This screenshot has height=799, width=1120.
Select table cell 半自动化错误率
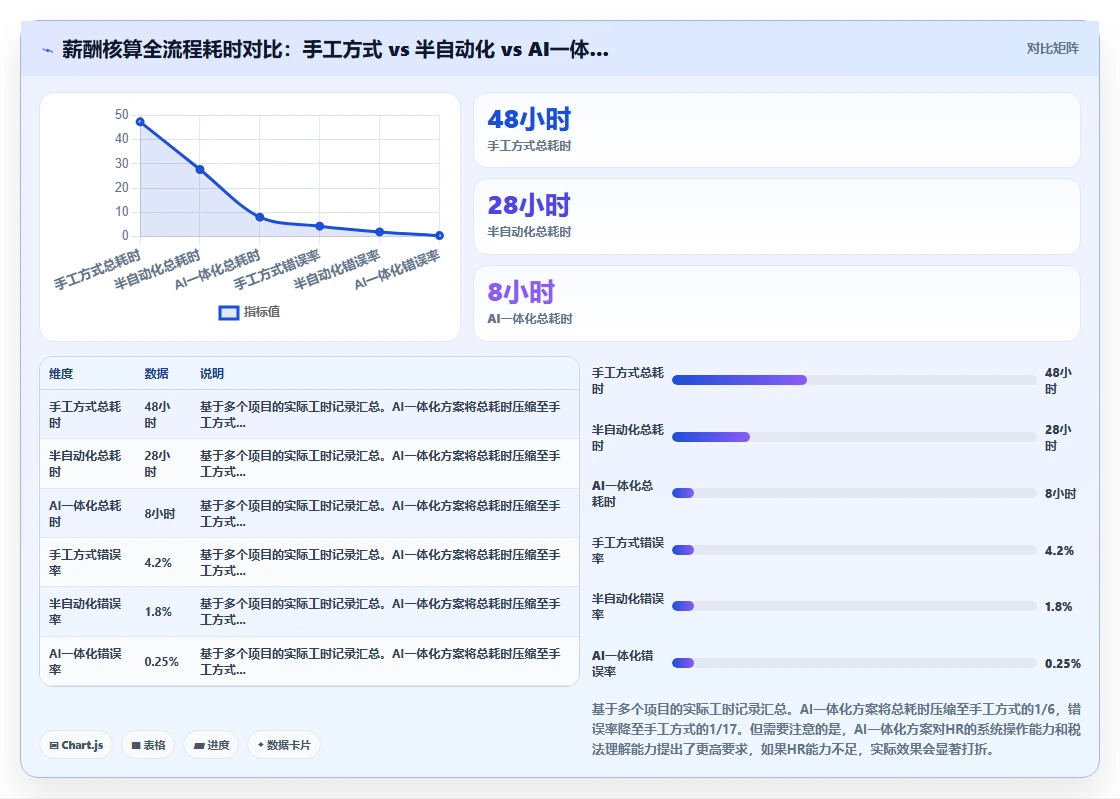click(x=85, y=612)
